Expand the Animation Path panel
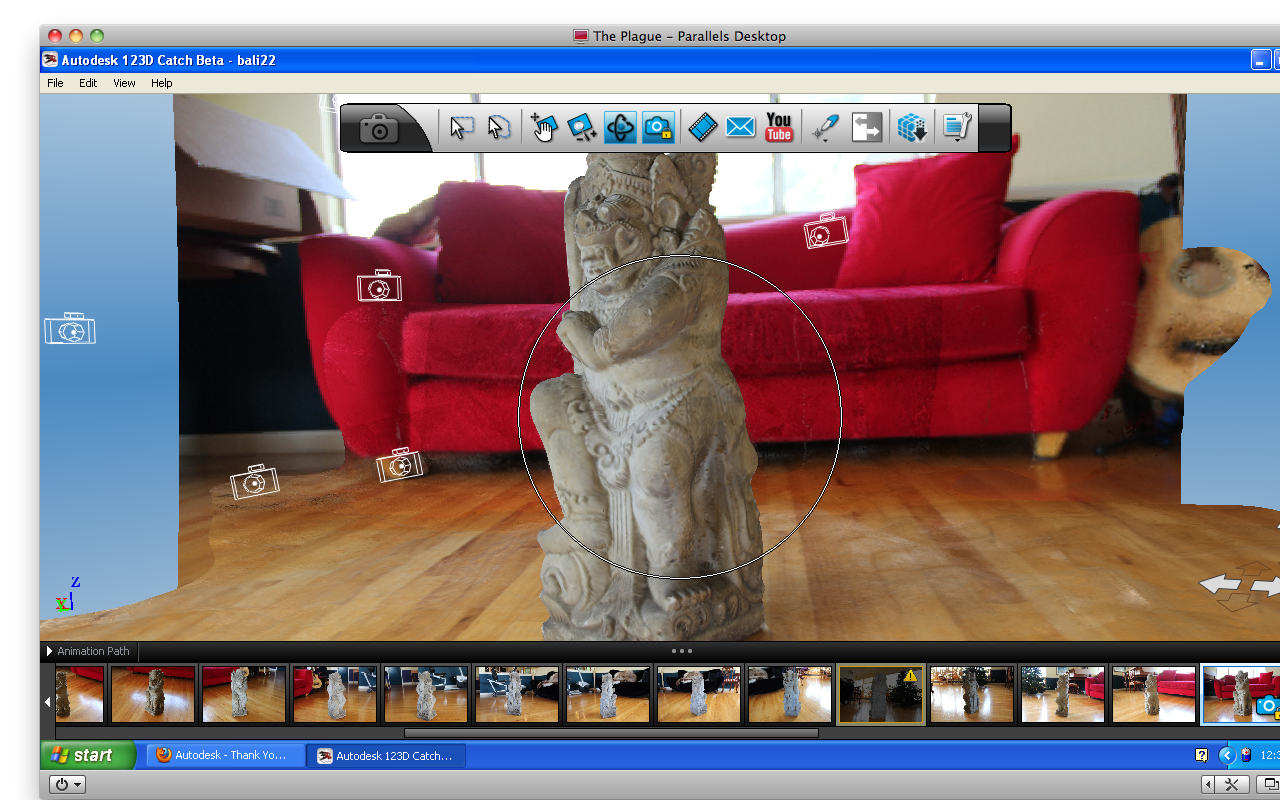 pyautogui.click(x=50, y=651)
